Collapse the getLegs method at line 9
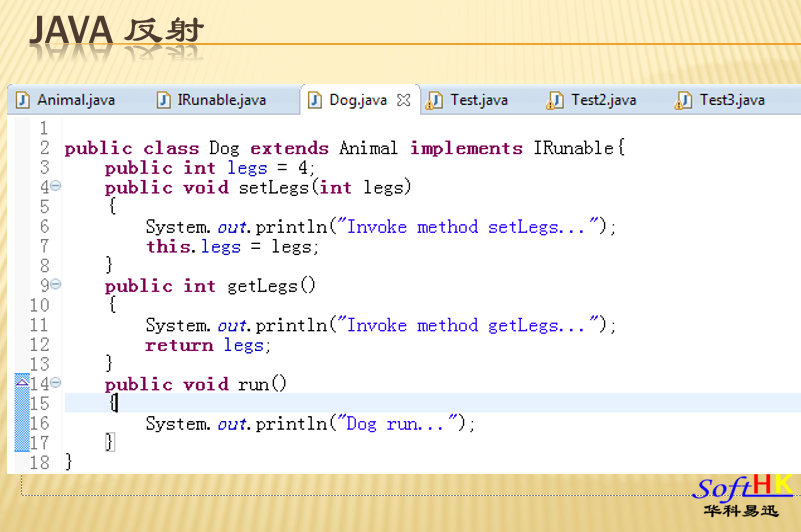 point(56,284)
